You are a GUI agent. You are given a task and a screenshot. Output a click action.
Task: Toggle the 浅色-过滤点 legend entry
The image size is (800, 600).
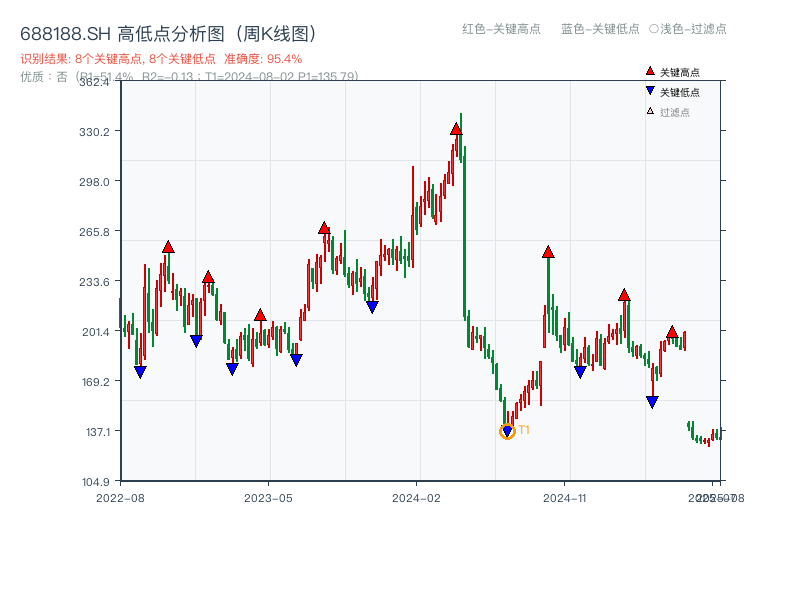click(x=692, y=30)
